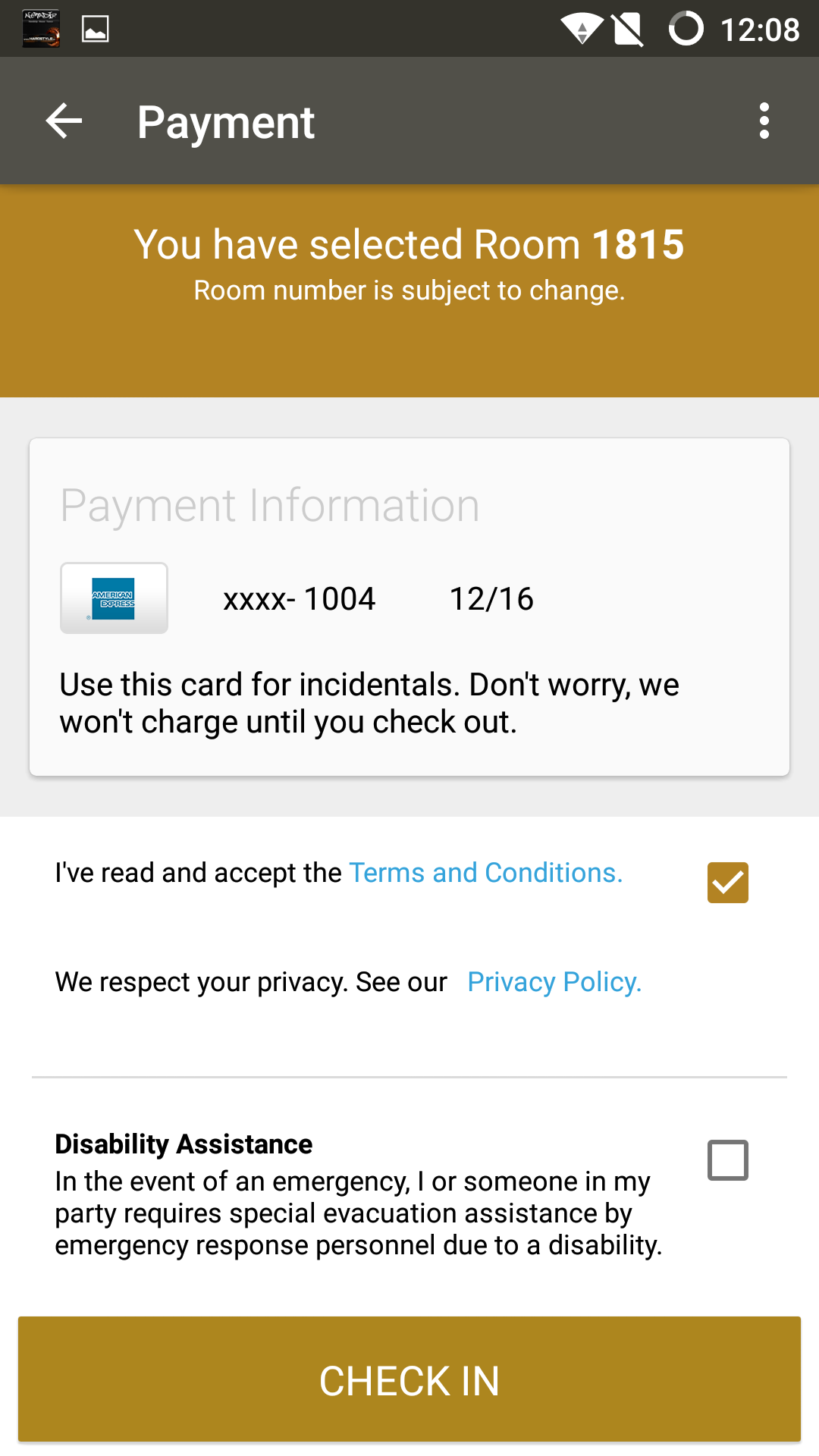Tap the masked card number xxxx-1004
This screenshot has height=1456, width=819.
[299, 599]
